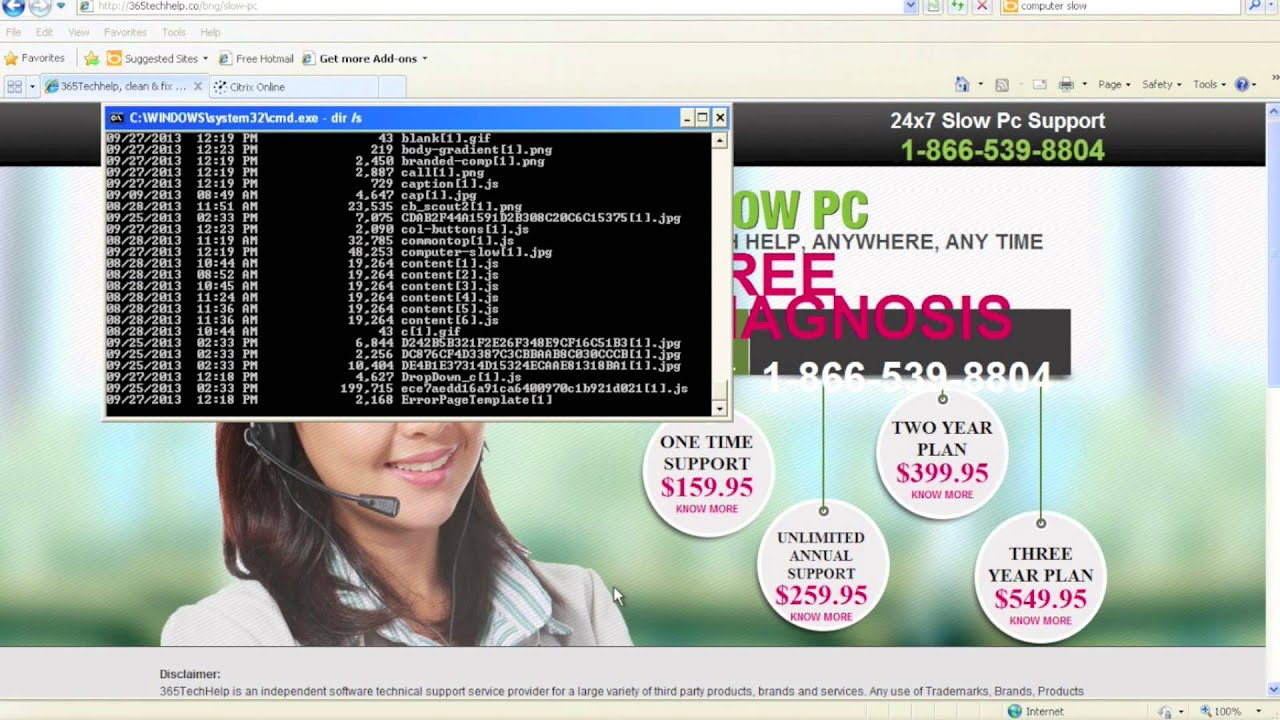Click 'body-gradient[1].png' line in cmd output

[476, 150]
